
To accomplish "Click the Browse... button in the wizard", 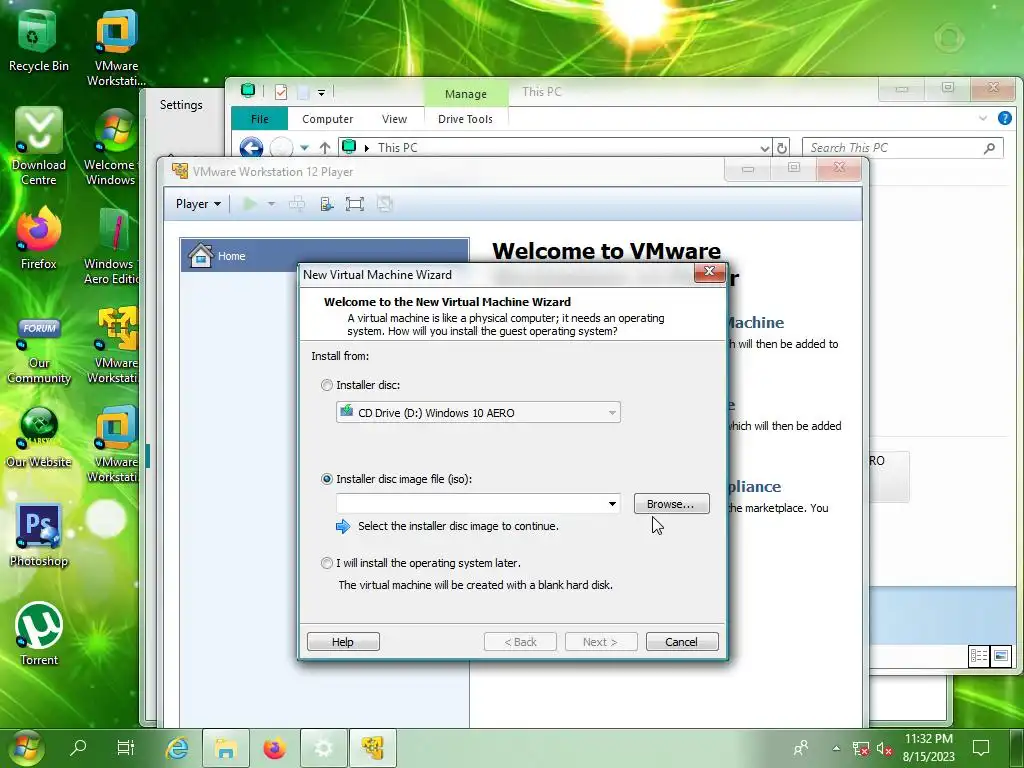I will pos(671,504).
